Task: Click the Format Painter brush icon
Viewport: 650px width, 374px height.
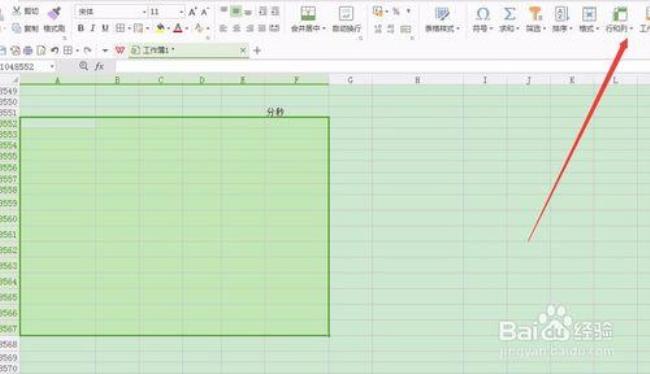Action: click(x=54, y=13)
